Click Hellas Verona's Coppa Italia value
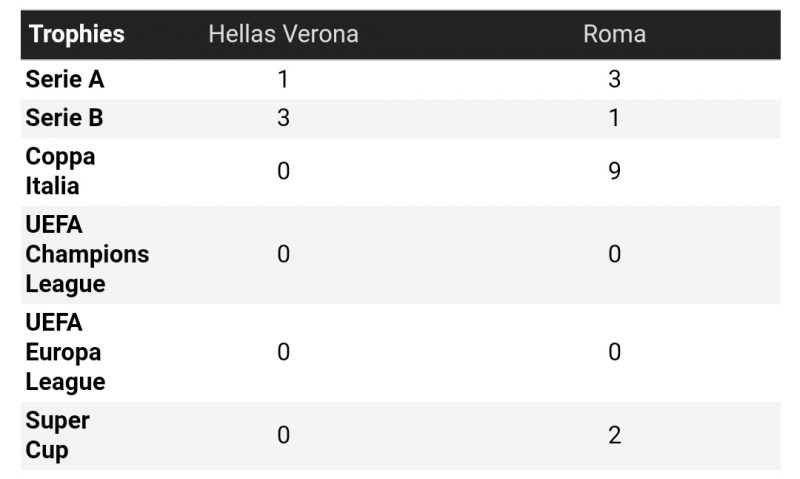 (283, 171)
